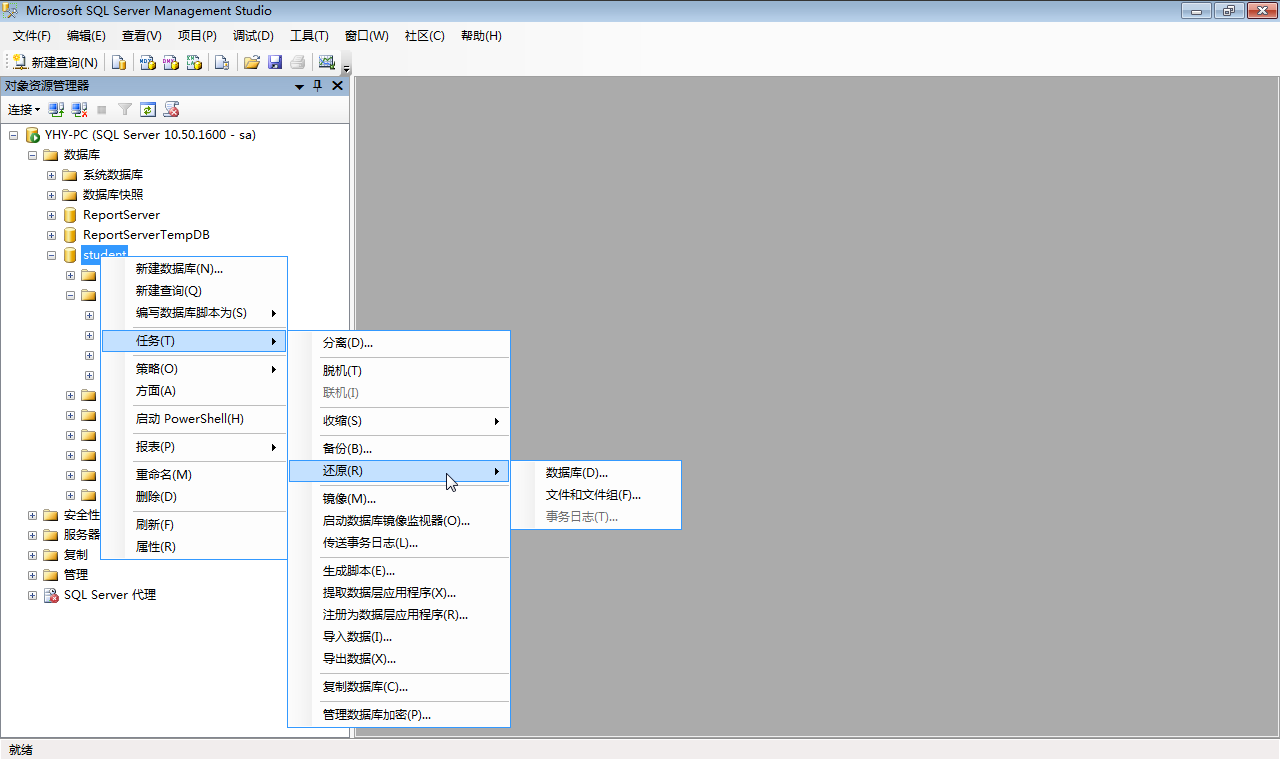Viewport: 1280px width, 760px height.
Task: Select the 系统数据库 folder
Action: [x=113, y=175]
